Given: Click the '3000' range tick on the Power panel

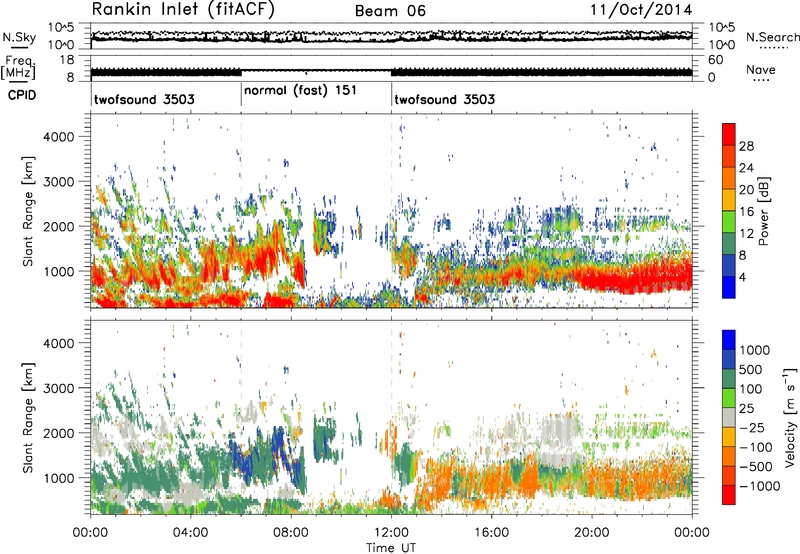Looking at the screenshot, I should [x=59, y=182].
